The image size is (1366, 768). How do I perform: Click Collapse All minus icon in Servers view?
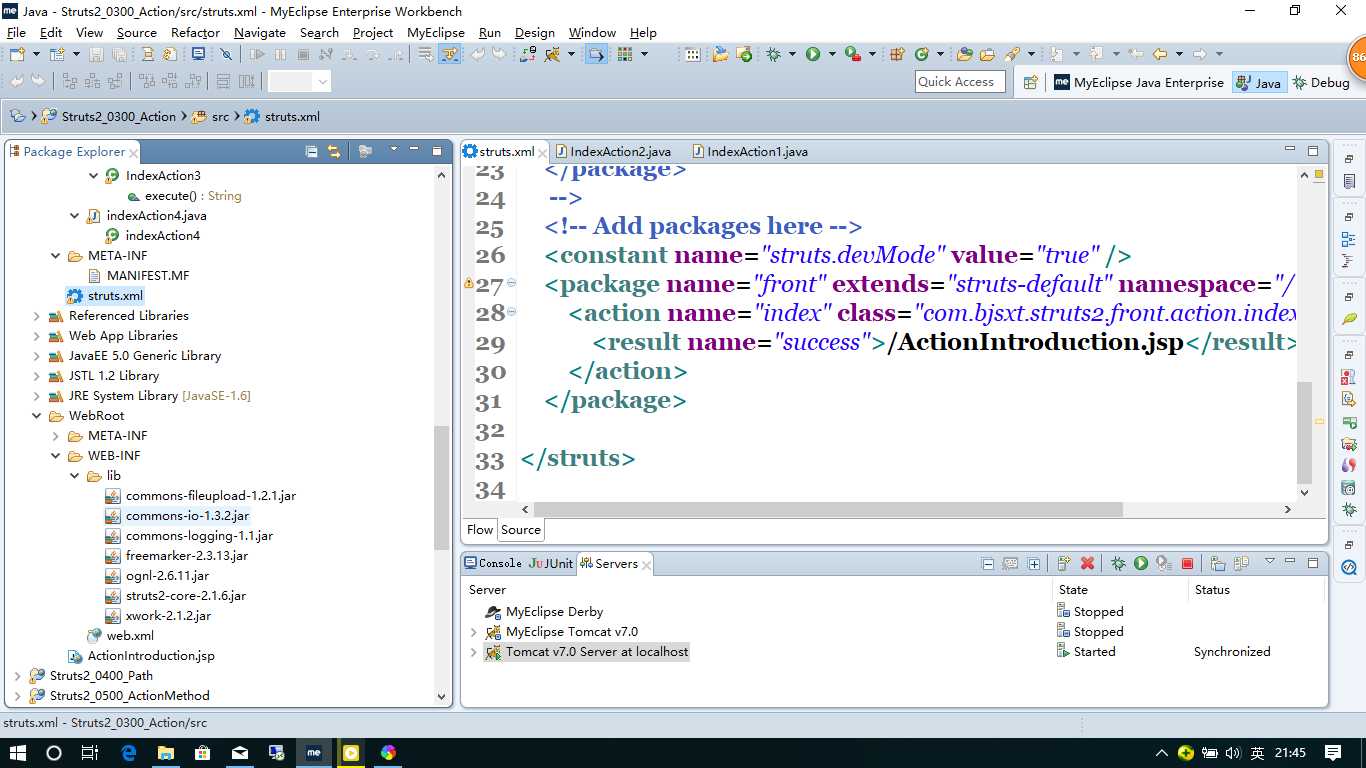988,564
